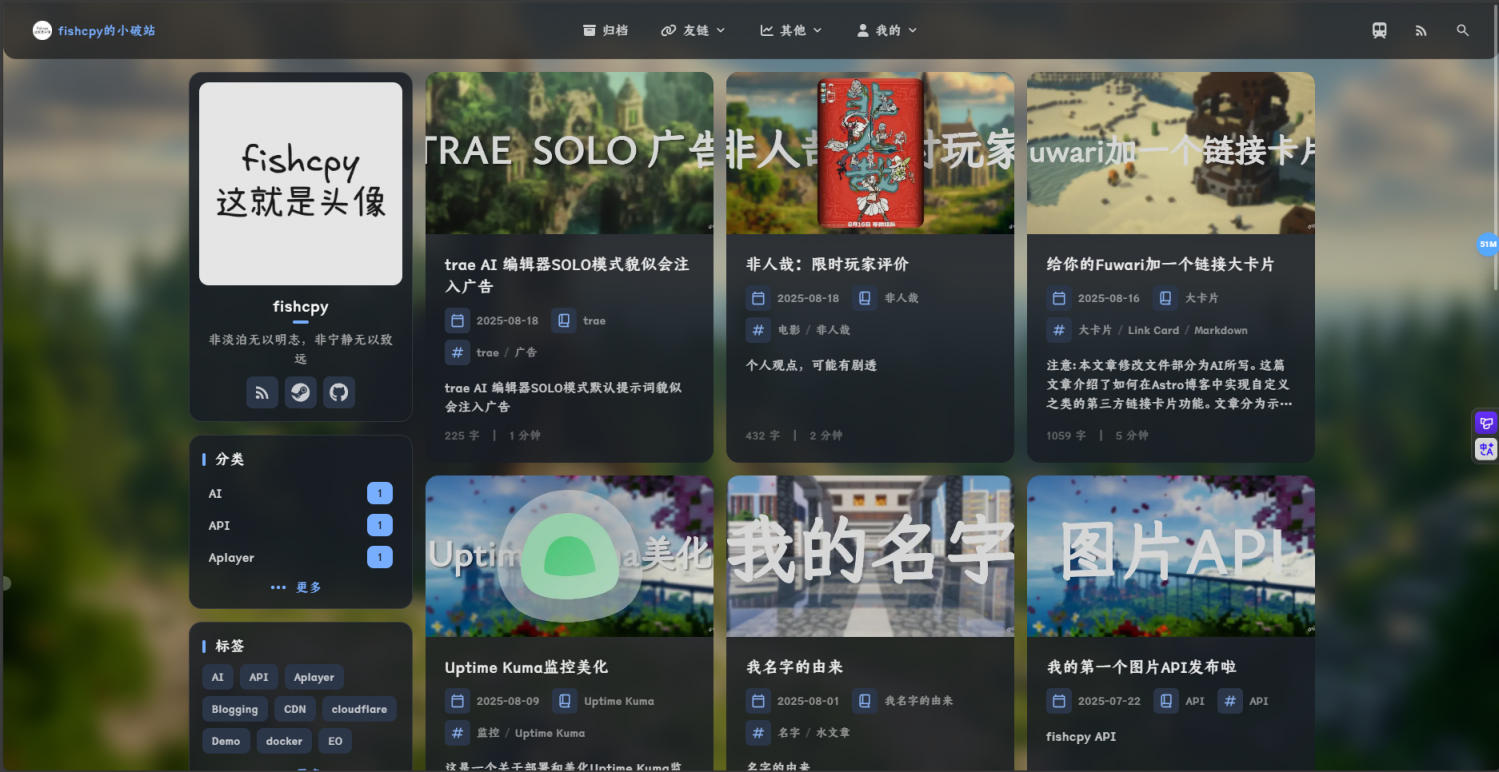The image size is (1499, 772).
Task: Click the CDN tag chip
Action: [x=295, y=709]
